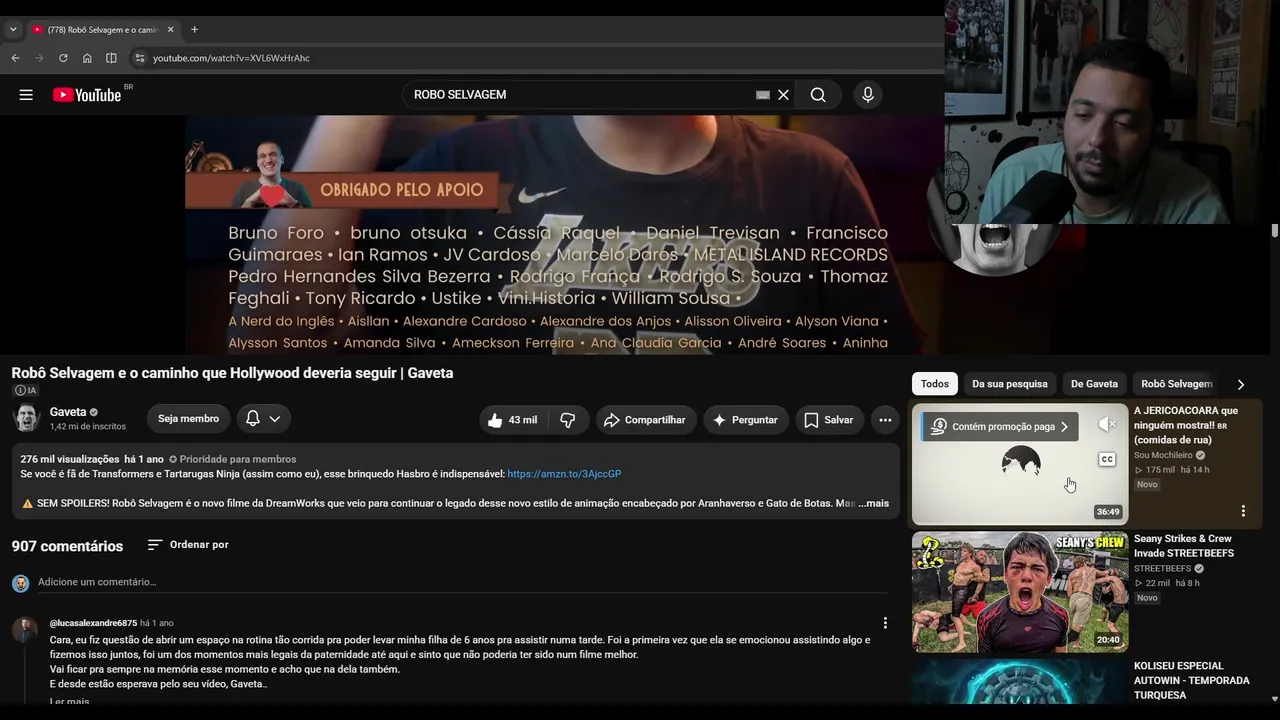The width and height of the screenshot is (1280, 720).
Task: Select the De Gaveta chip
Action: (x=1094, y=384)
